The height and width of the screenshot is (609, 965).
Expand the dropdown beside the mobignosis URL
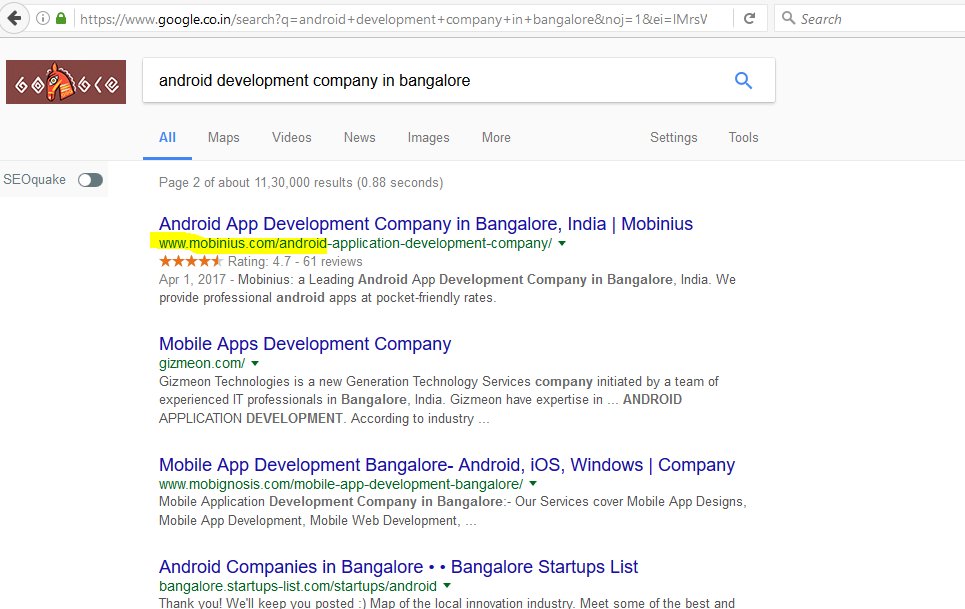click(x=532, y=482)
